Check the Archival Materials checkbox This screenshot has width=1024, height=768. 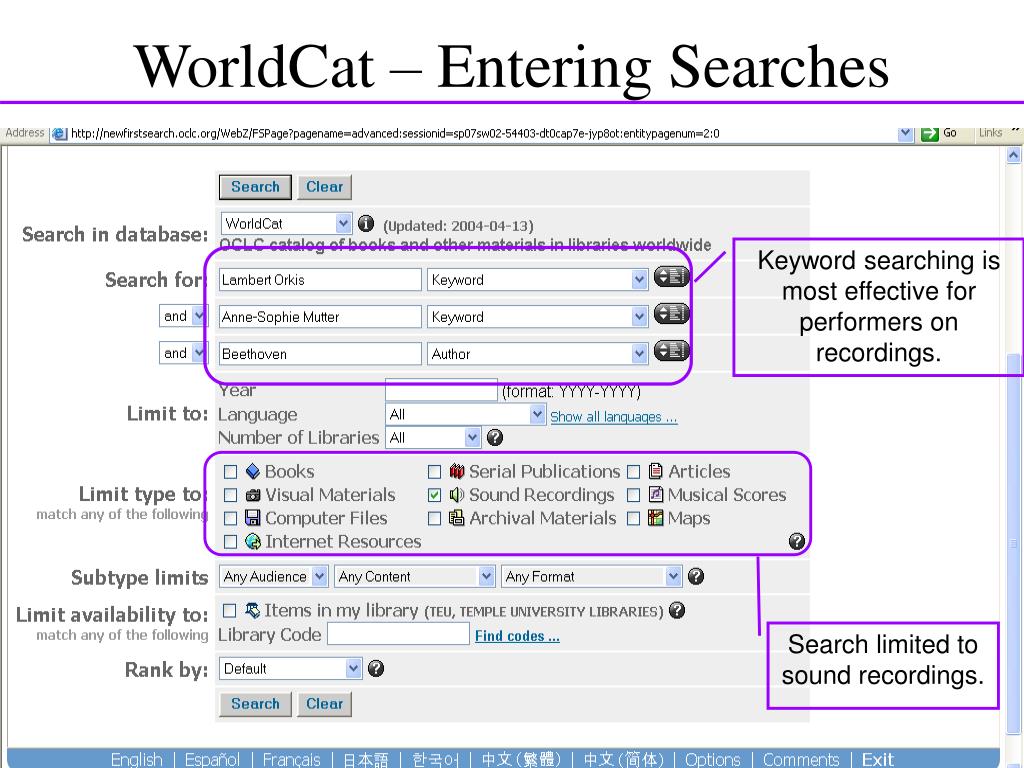[x=434, y=519]
